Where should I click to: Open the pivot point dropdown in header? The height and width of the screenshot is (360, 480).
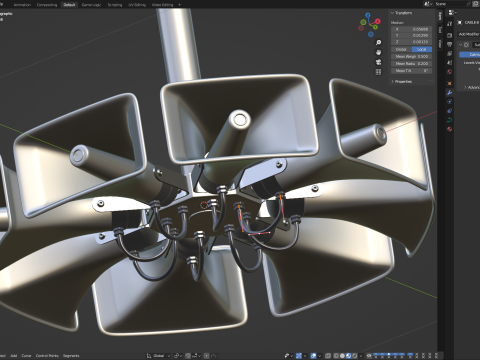tap(178, 356)
